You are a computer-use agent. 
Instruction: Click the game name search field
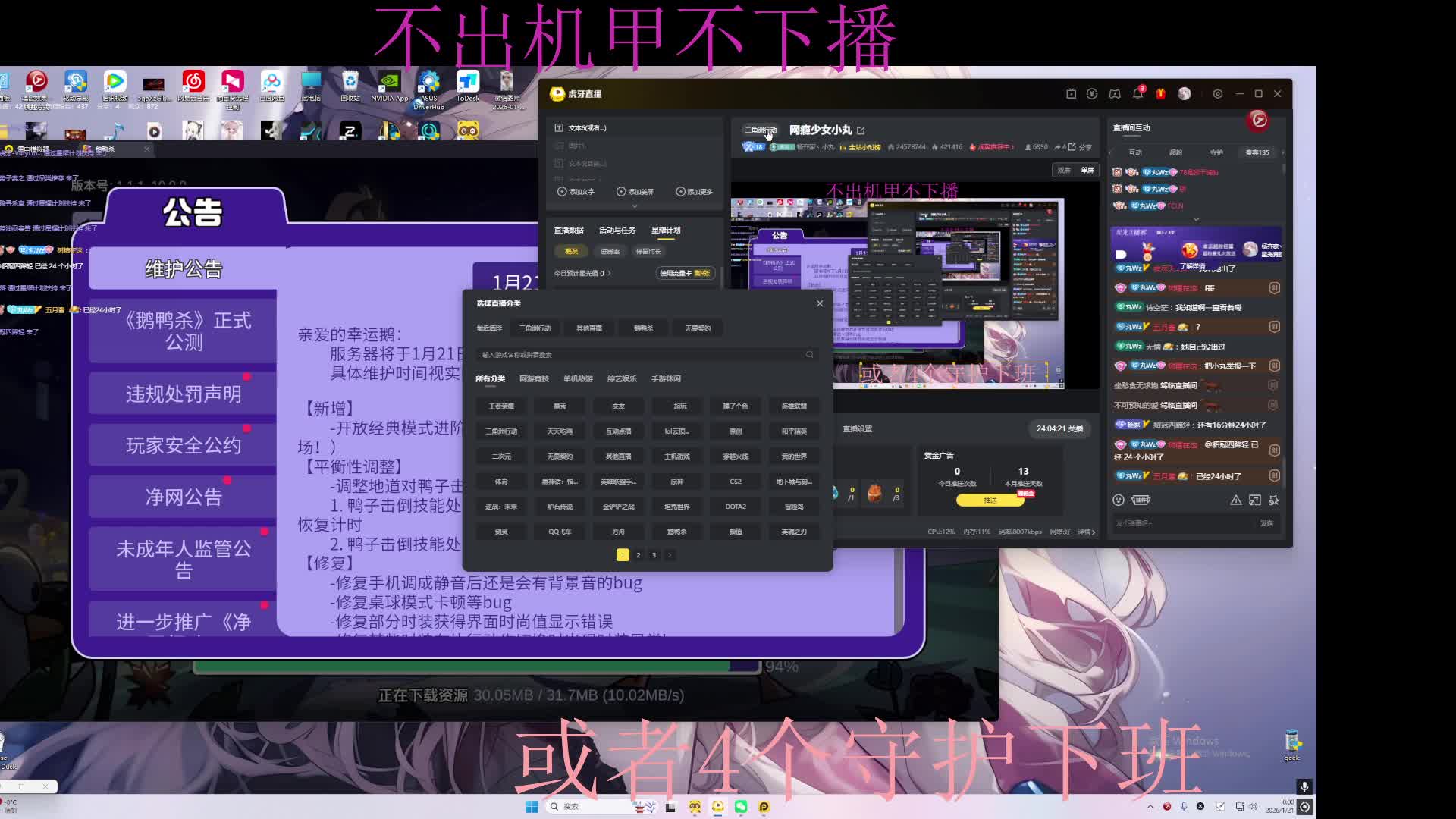(637, 355)
